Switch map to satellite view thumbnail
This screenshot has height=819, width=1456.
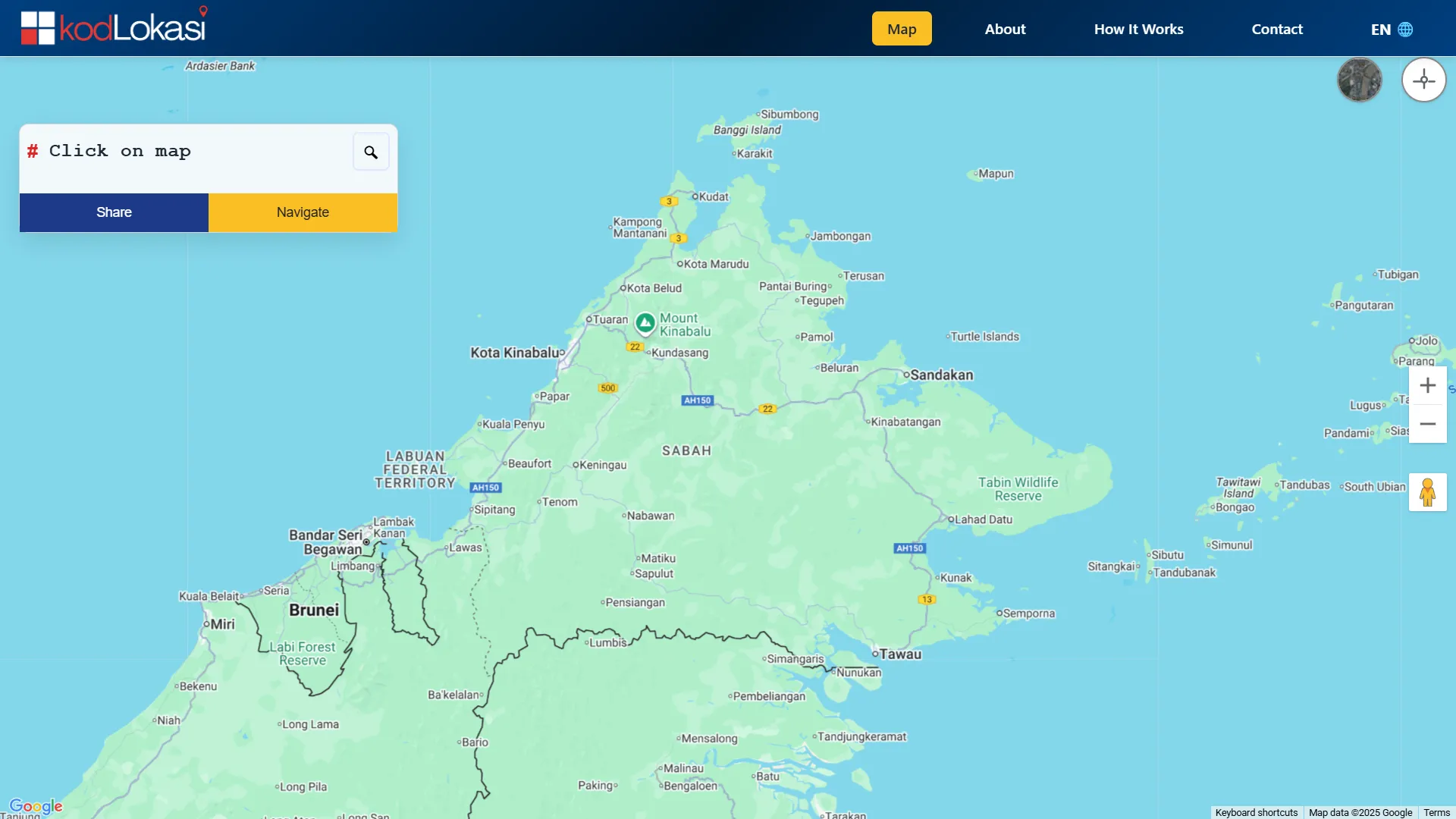coord(1359,79)
